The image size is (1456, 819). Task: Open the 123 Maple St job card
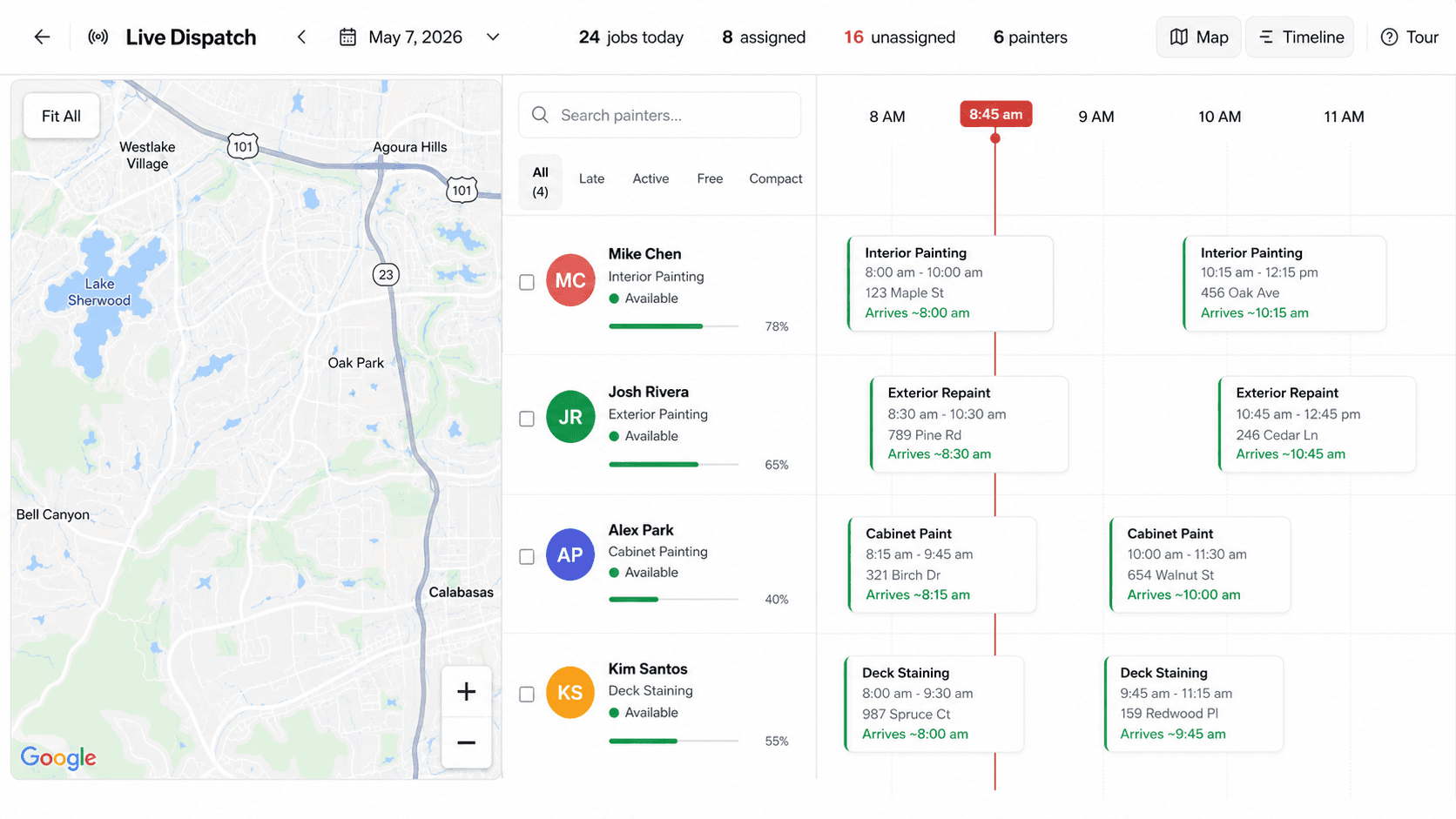(950, 283)
